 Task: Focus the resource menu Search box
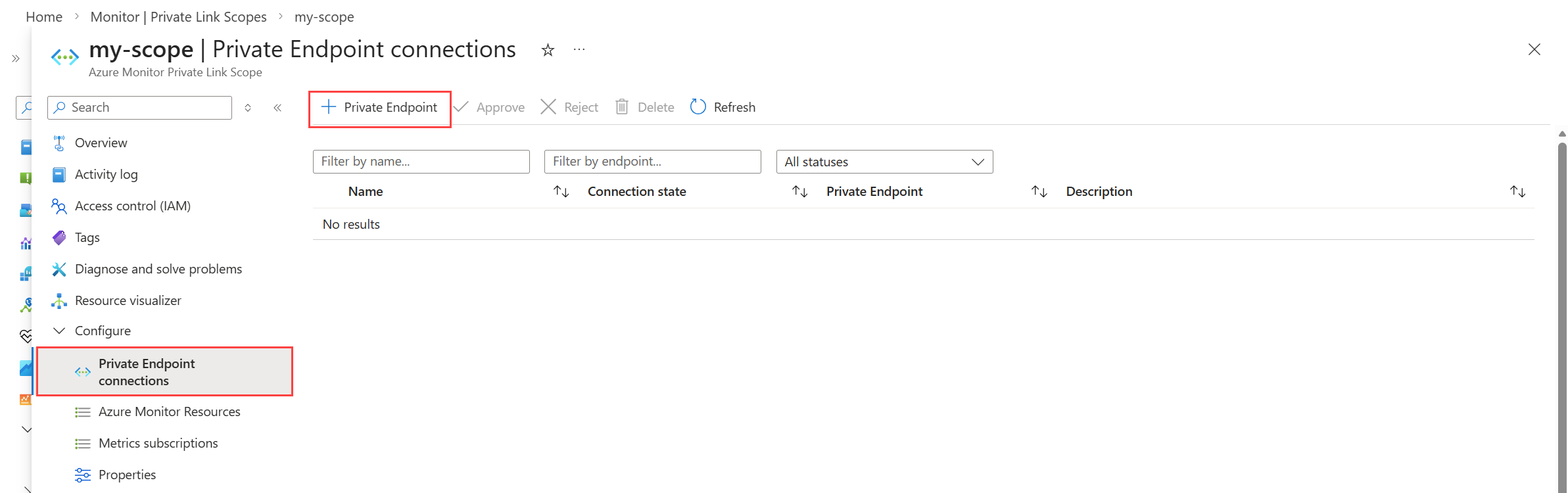[139, 108]
